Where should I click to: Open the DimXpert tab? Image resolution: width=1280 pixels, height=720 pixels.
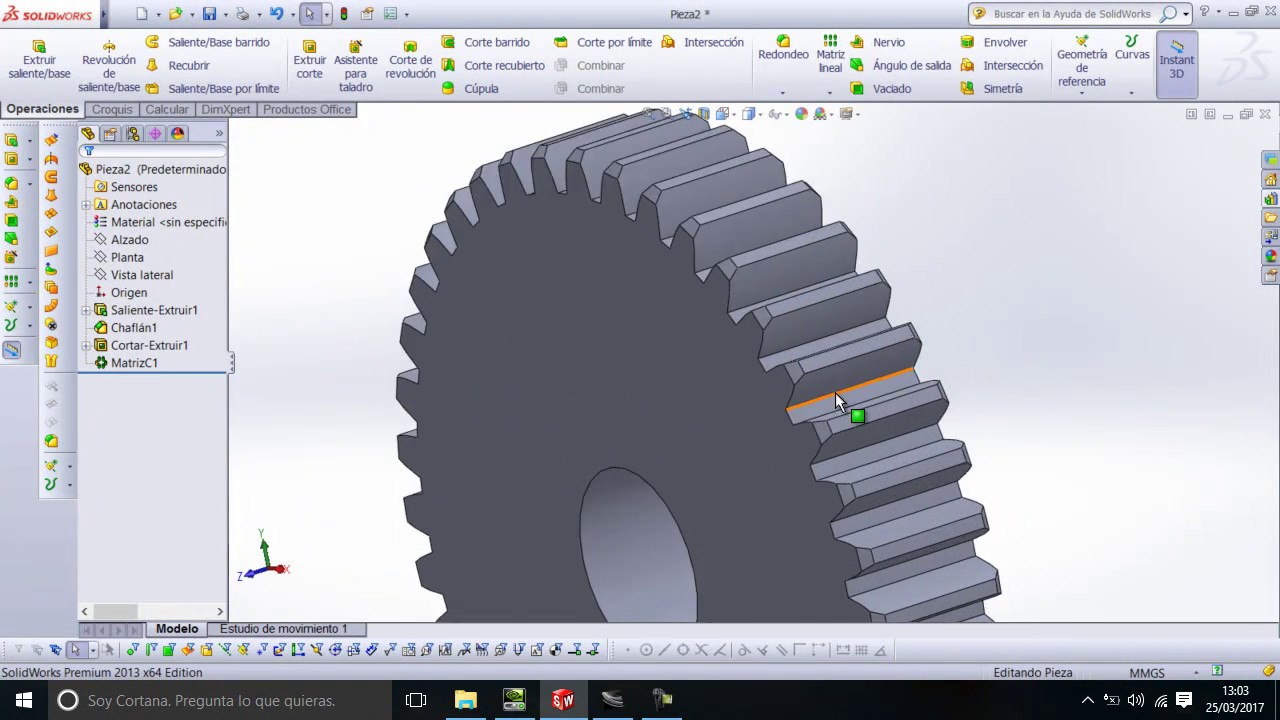225,109
